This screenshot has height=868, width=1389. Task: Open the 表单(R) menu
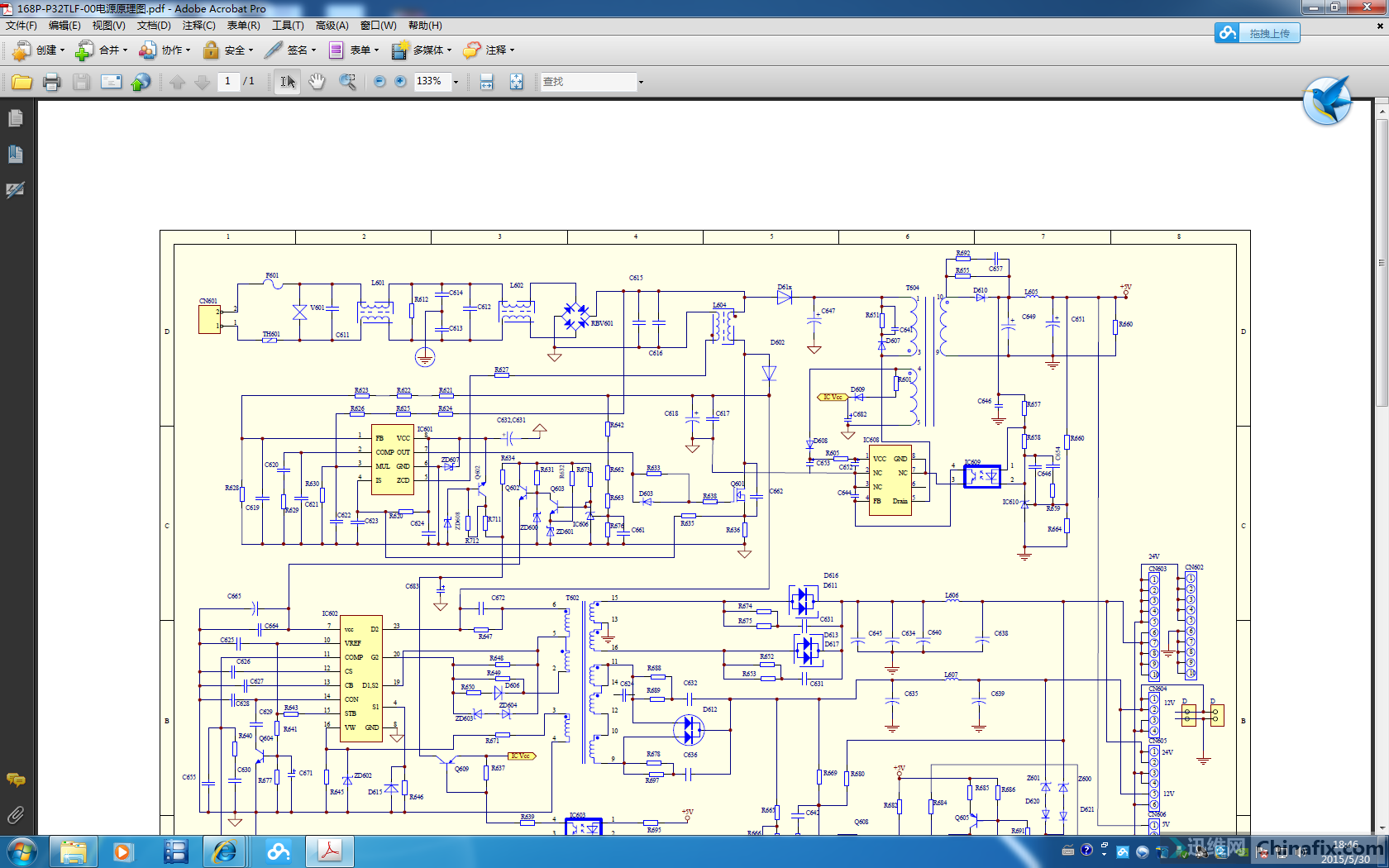pyautogui.click(x=243, y=26)
